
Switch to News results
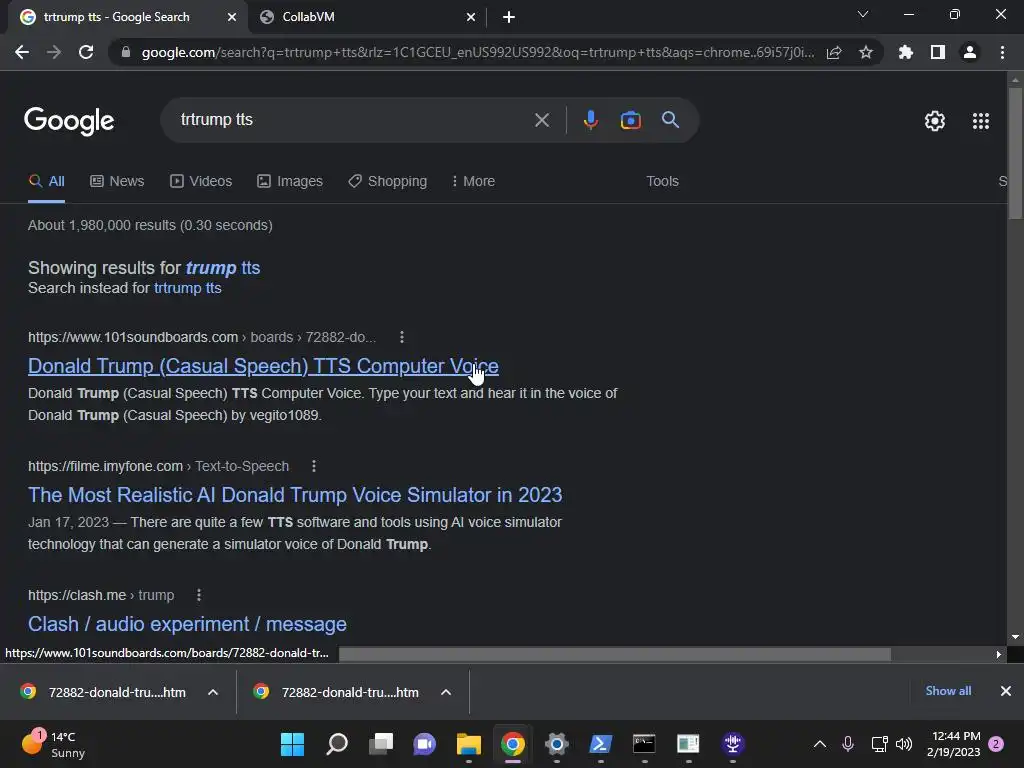(117, 182)
